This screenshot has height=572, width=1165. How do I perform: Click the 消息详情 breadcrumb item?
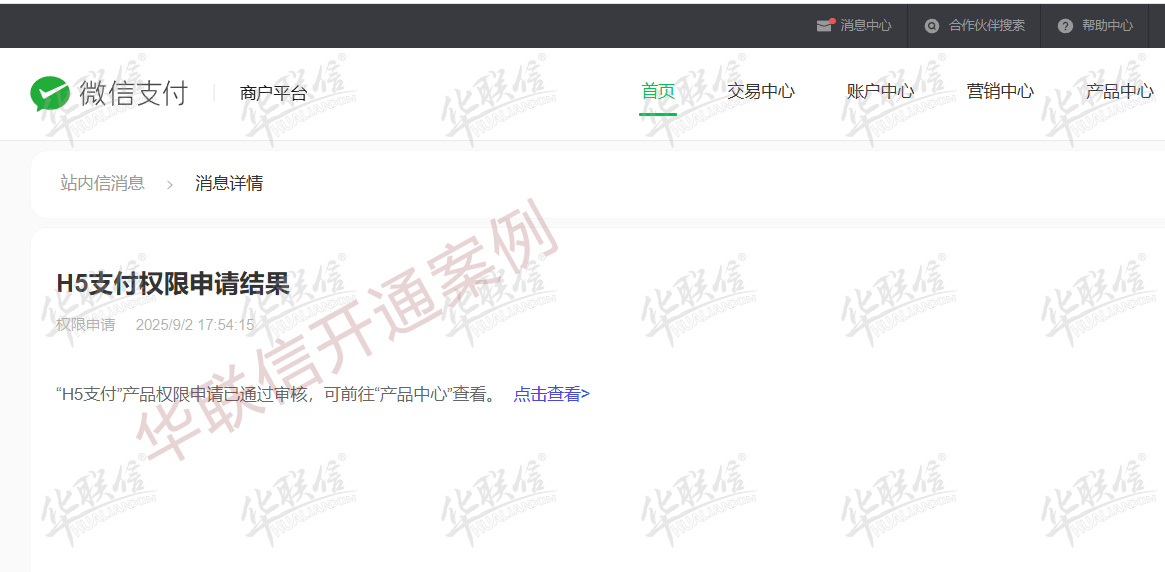point(229,183)
